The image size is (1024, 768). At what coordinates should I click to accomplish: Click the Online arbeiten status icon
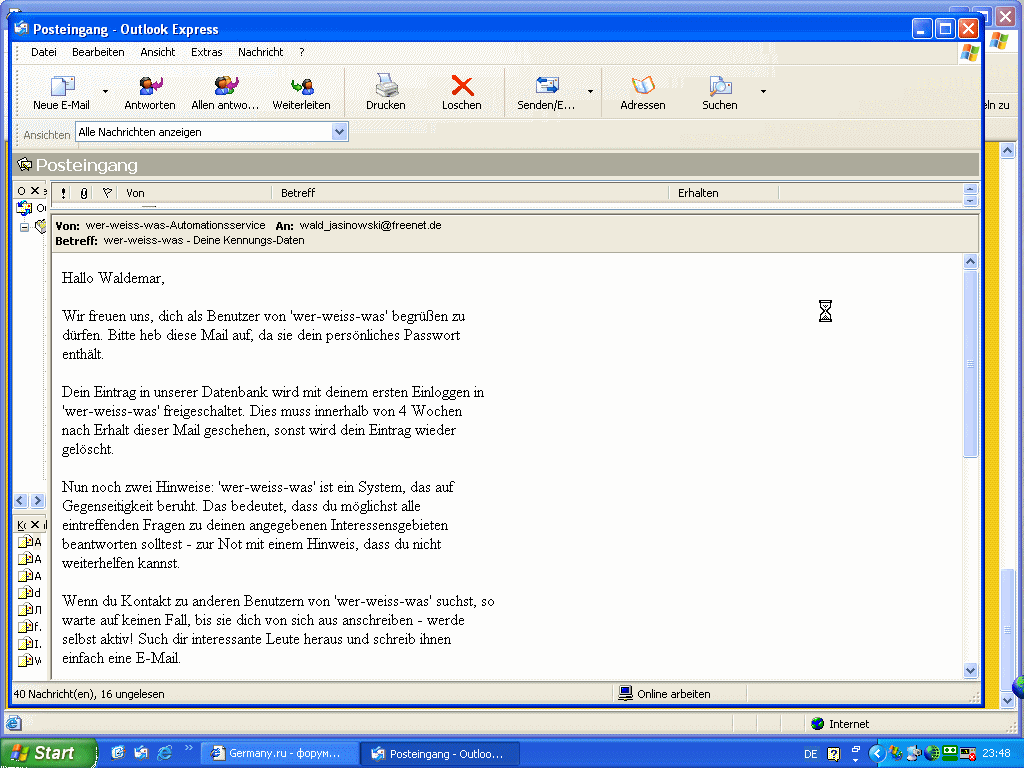point(626,693)
